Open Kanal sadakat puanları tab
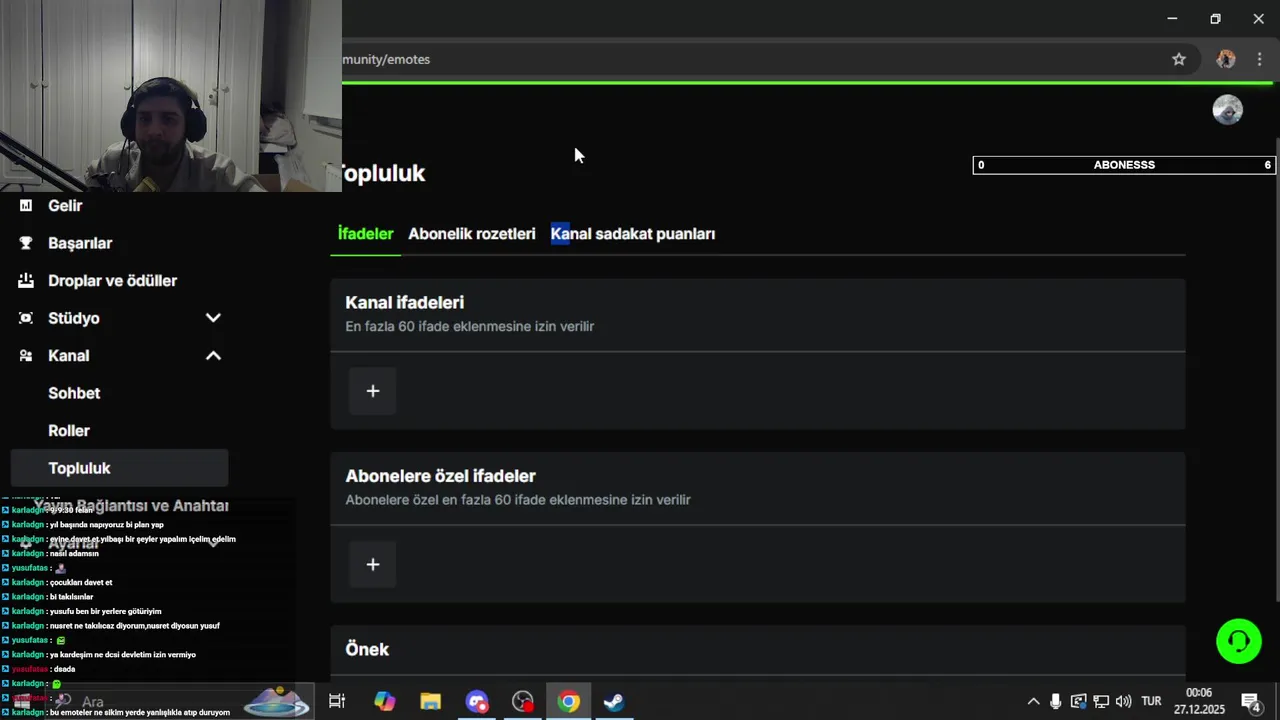Image resolution: width=1280 pixels, height=720 pixels. coord(633,234)
